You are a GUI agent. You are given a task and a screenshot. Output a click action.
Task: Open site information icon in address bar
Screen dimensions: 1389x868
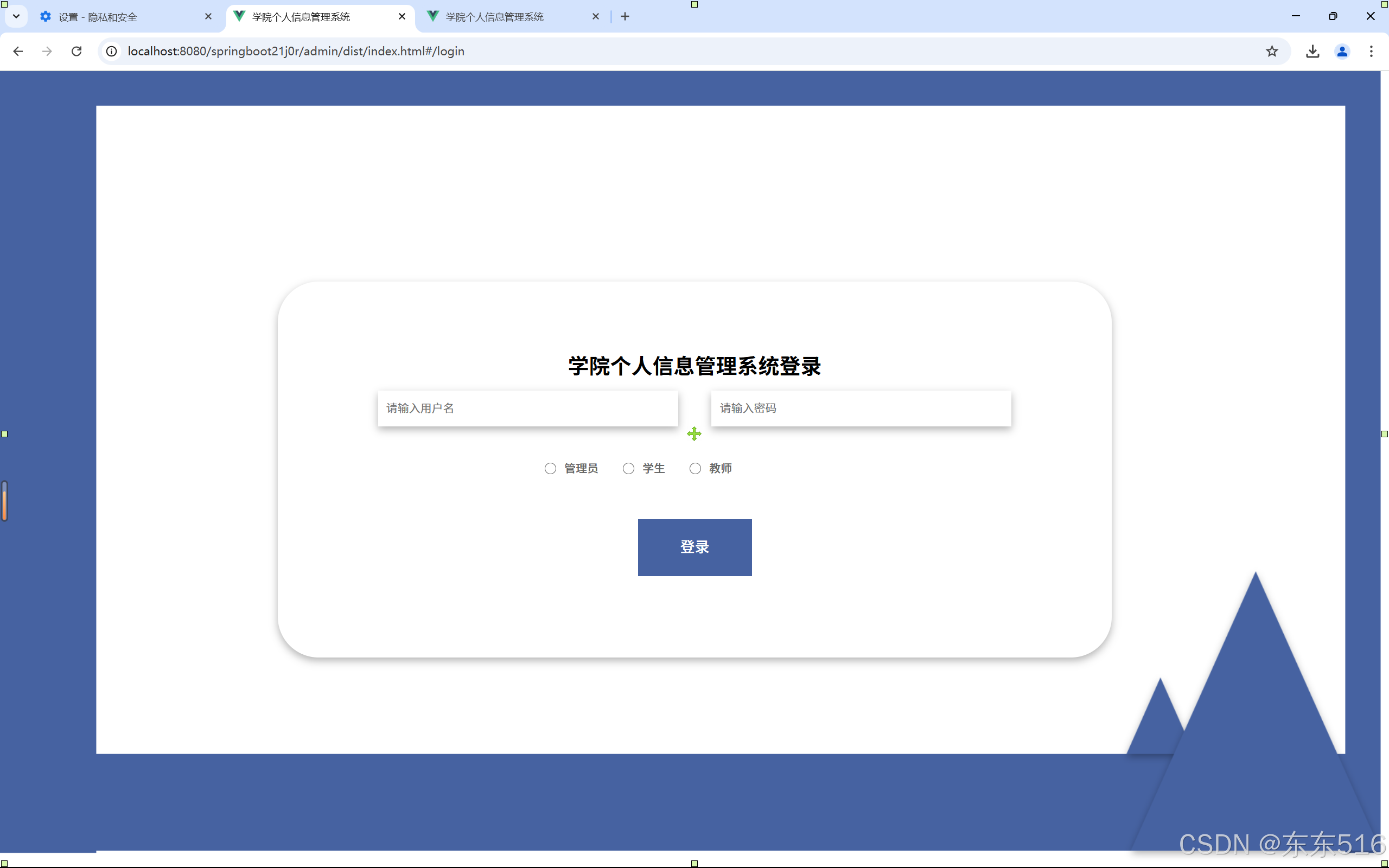click(x=111, y=51)
